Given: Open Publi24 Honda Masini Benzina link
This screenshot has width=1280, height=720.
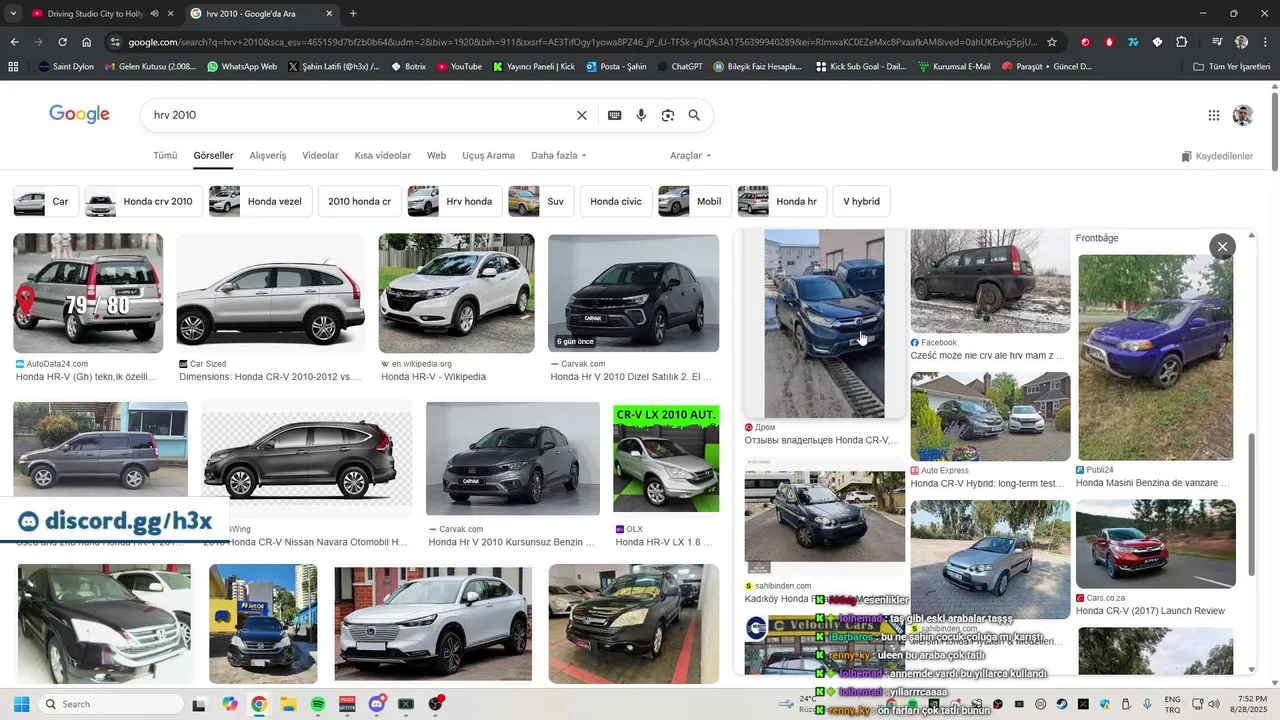Looking at the screenshot, I should (1153, 483).
